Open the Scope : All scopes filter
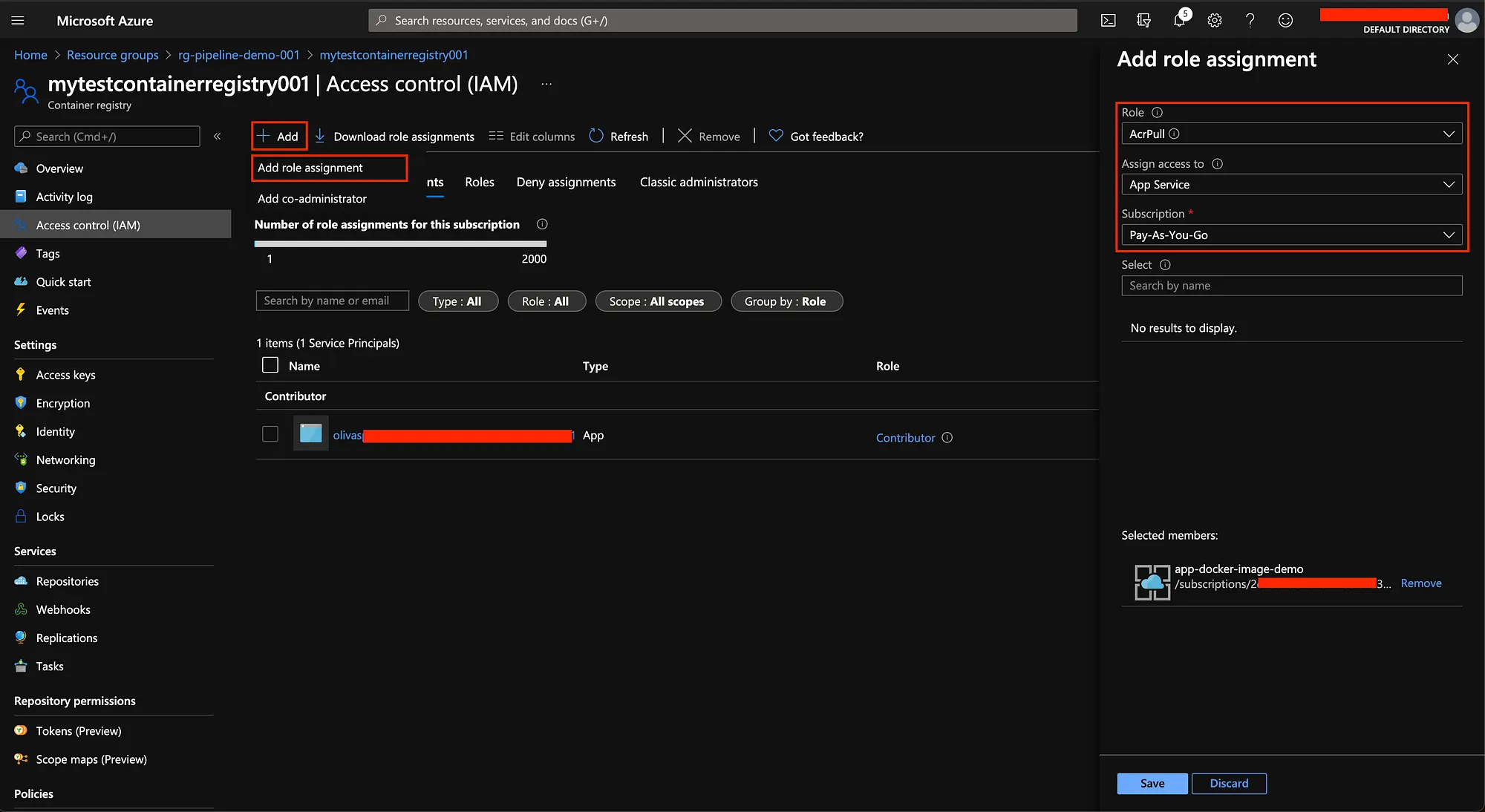The width and height of the screenshot is (1485, 812). point(658,301)
